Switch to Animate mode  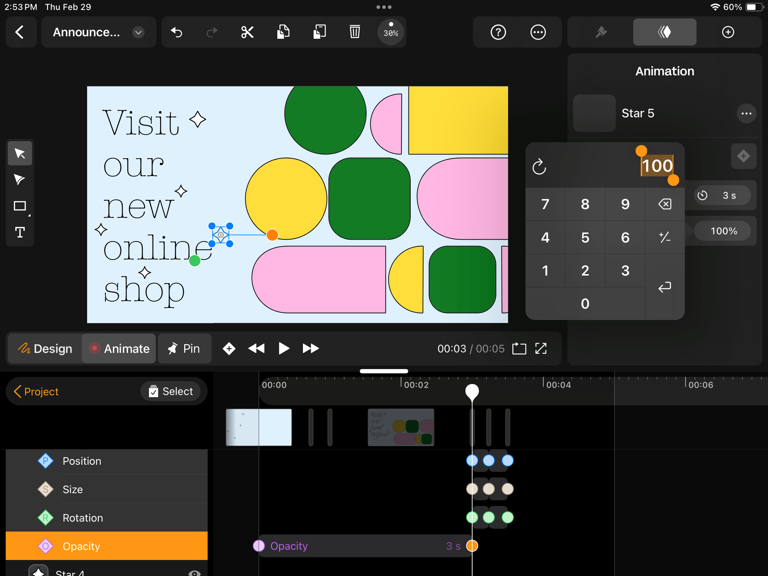[119, 349]
